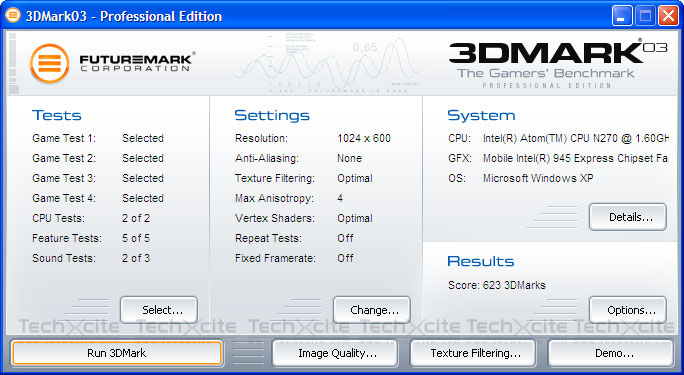Click the Game Test 1: label
Screen dimensions: 684x375
(64, 138)
